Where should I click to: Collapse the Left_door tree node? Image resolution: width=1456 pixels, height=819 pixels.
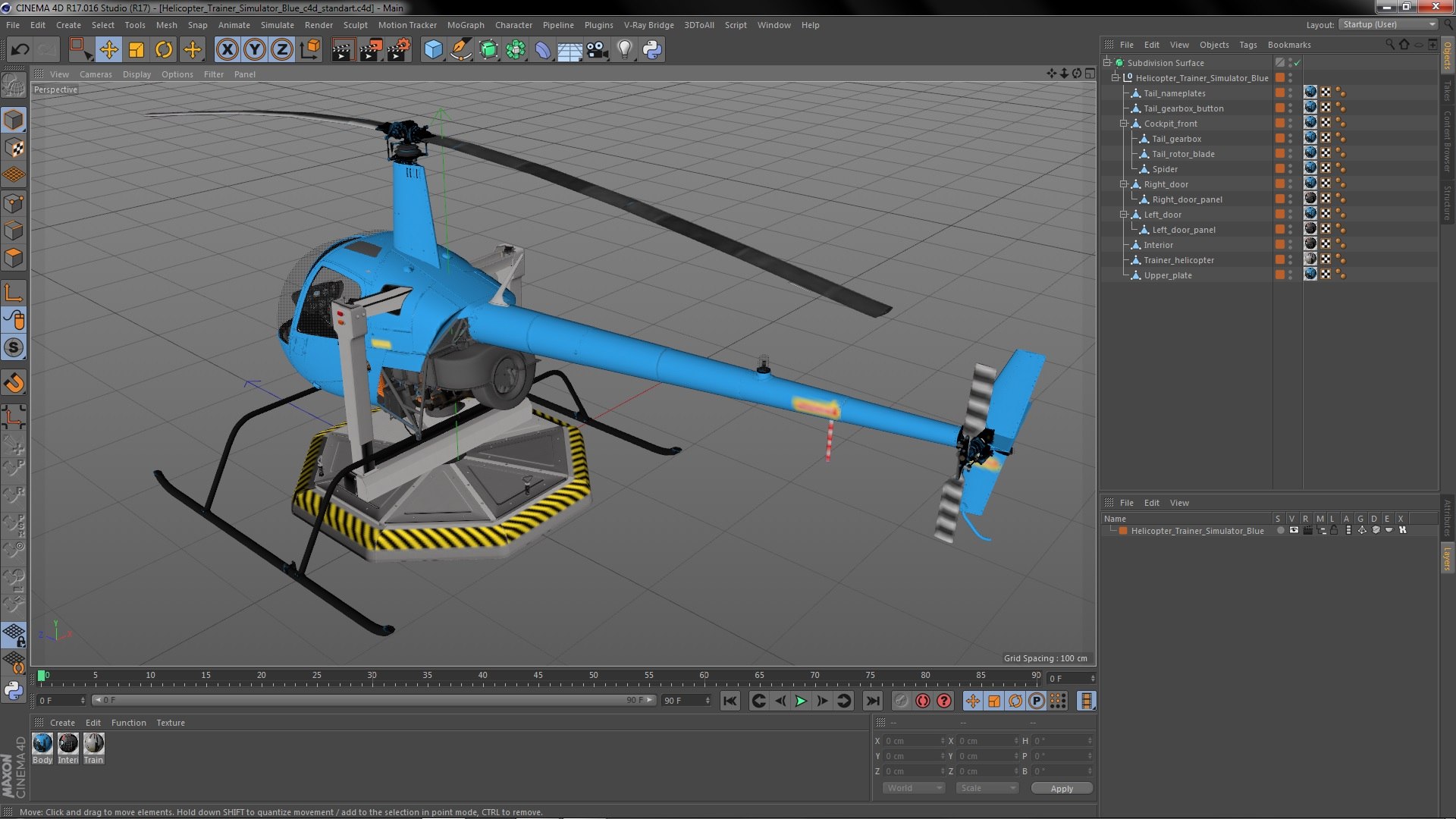1124,214
